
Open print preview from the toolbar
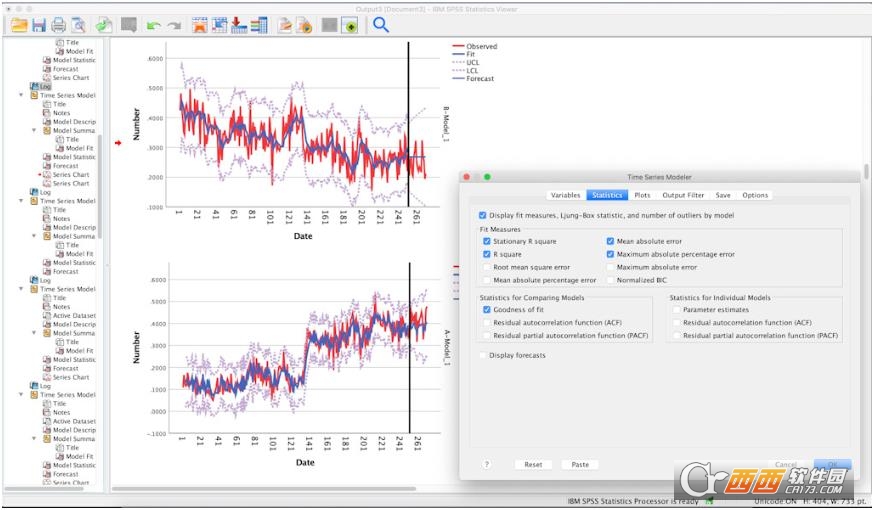[78, 25]
